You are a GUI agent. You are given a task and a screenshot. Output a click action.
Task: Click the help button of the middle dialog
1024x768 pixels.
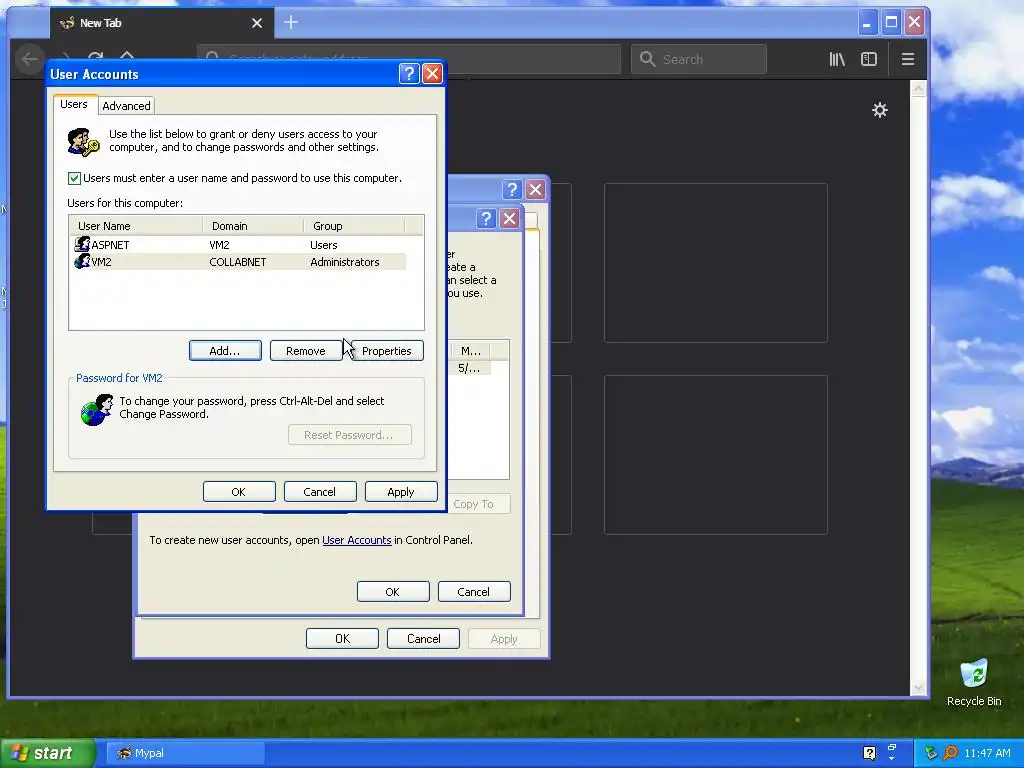click(486, 218)
